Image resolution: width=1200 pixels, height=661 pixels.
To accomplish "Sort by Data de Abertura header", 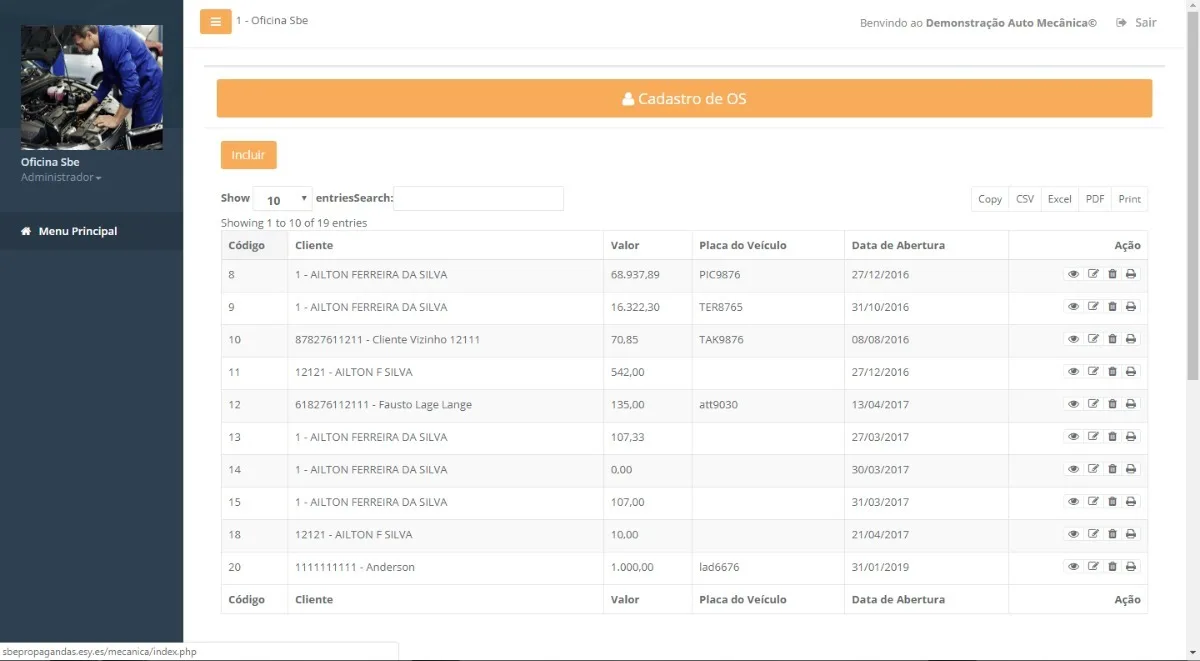I will tap(926, 245).
